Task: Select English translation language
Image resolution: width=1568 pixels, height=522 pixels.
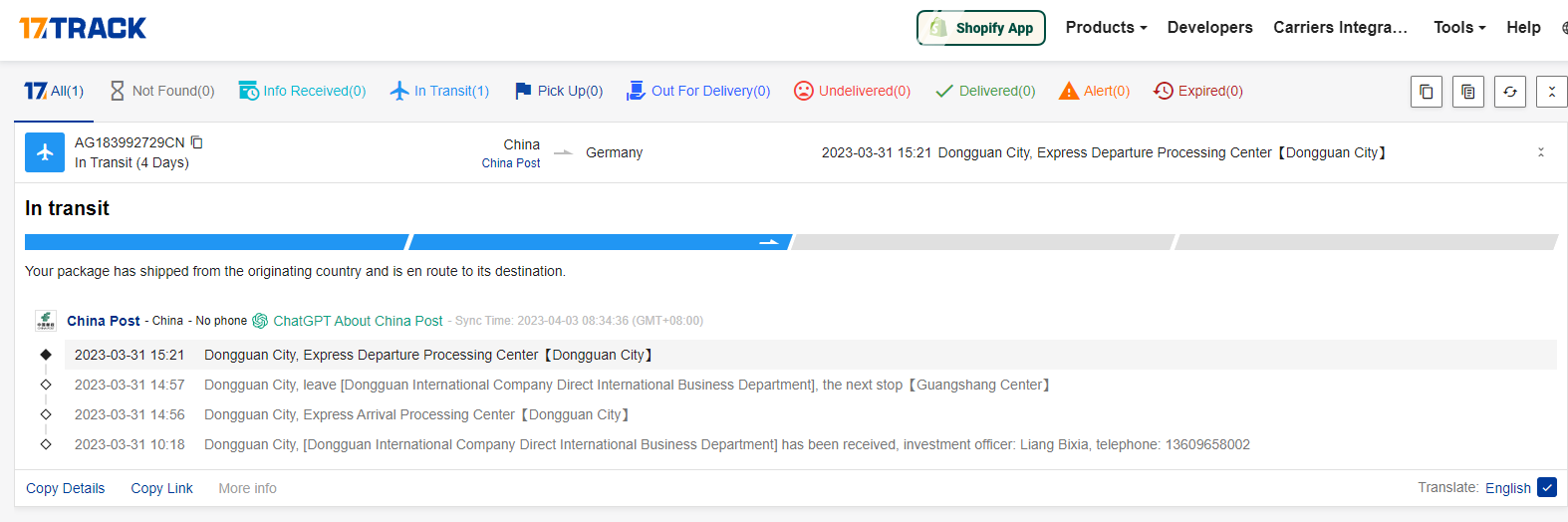Action: [x=1507, y=488]
